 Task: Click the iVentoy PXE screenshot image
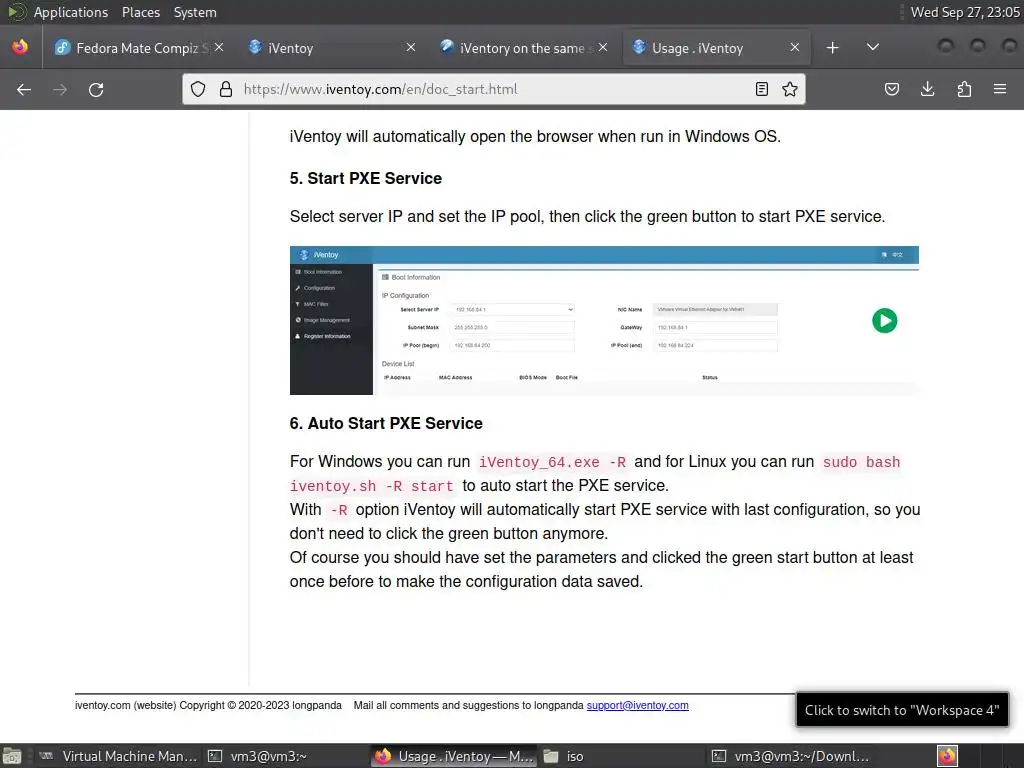pyautogui.click(x=604, y=320)
